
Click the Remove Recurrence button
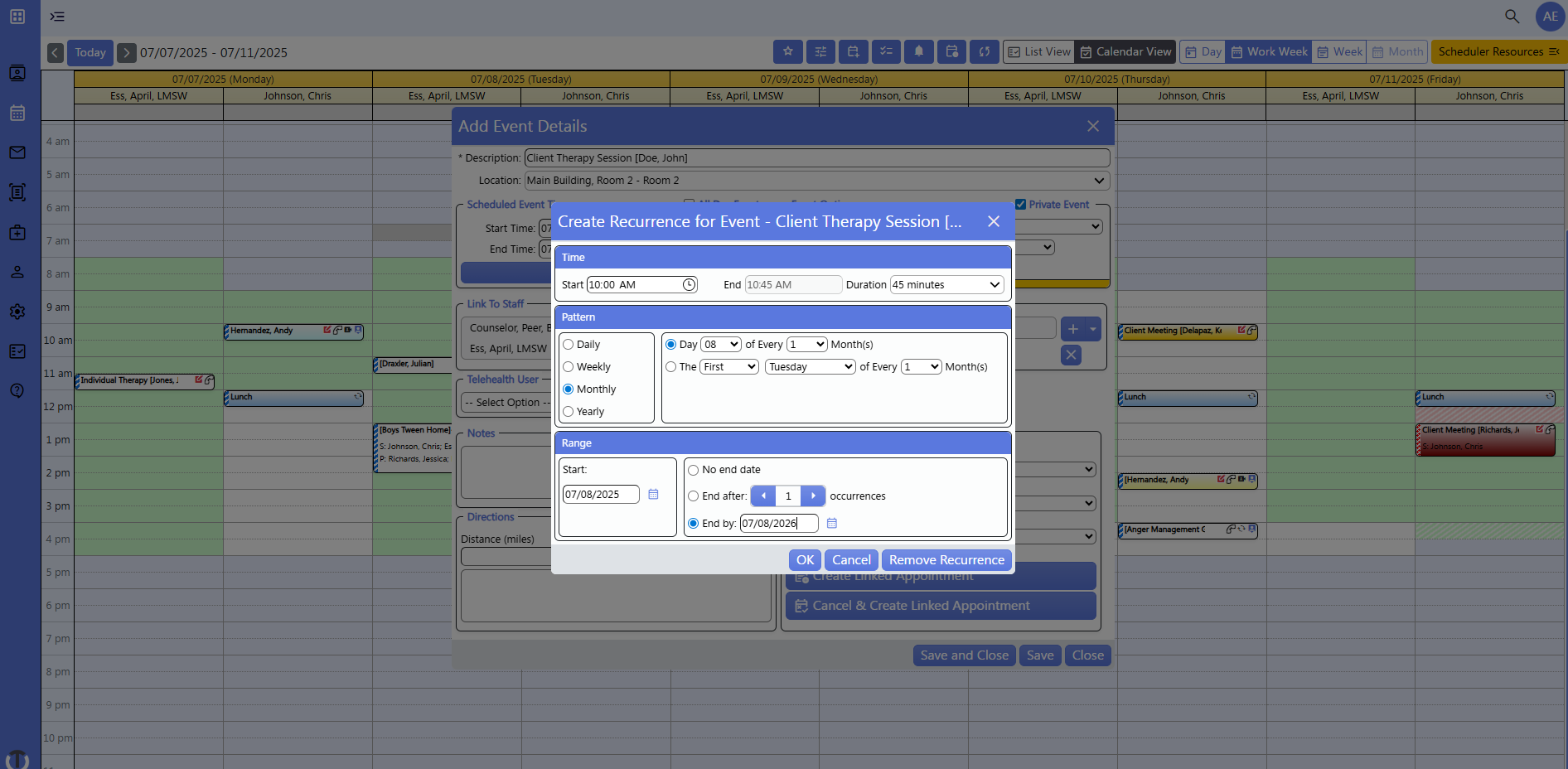pos(946,559)
